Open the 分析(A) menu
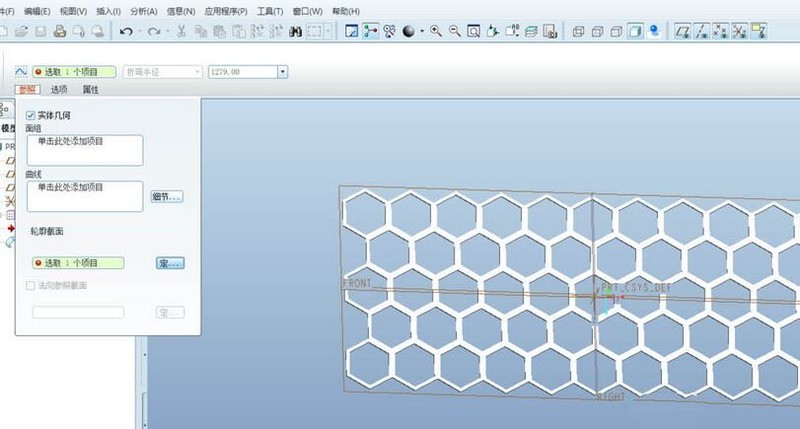This screenshot has width=800, height=429. pyautogui.click(x=144, y=10)
